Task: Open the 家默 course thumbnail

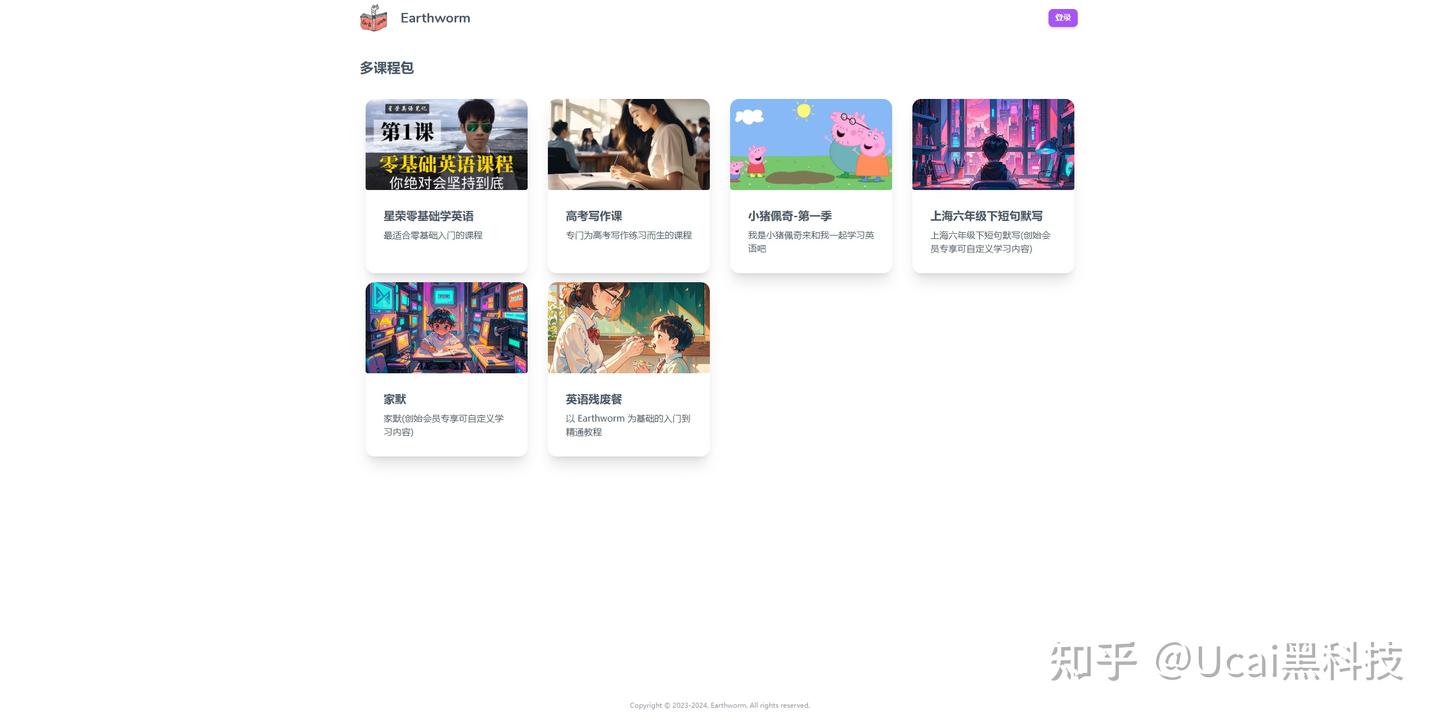Action: tap(445, 327)
